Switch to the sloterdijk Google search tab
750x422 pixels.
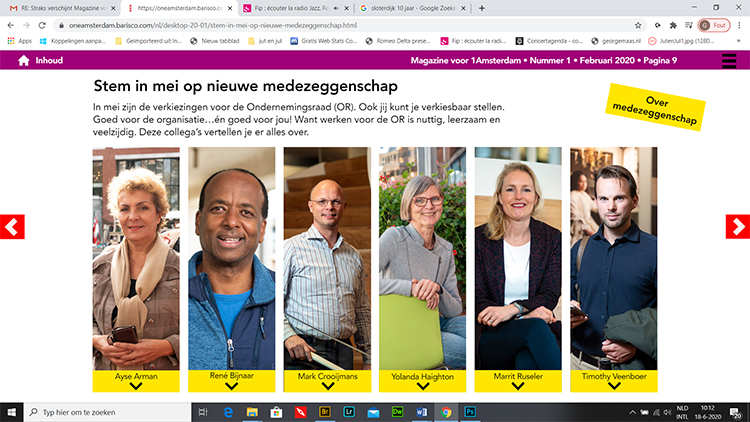point(412,8)
